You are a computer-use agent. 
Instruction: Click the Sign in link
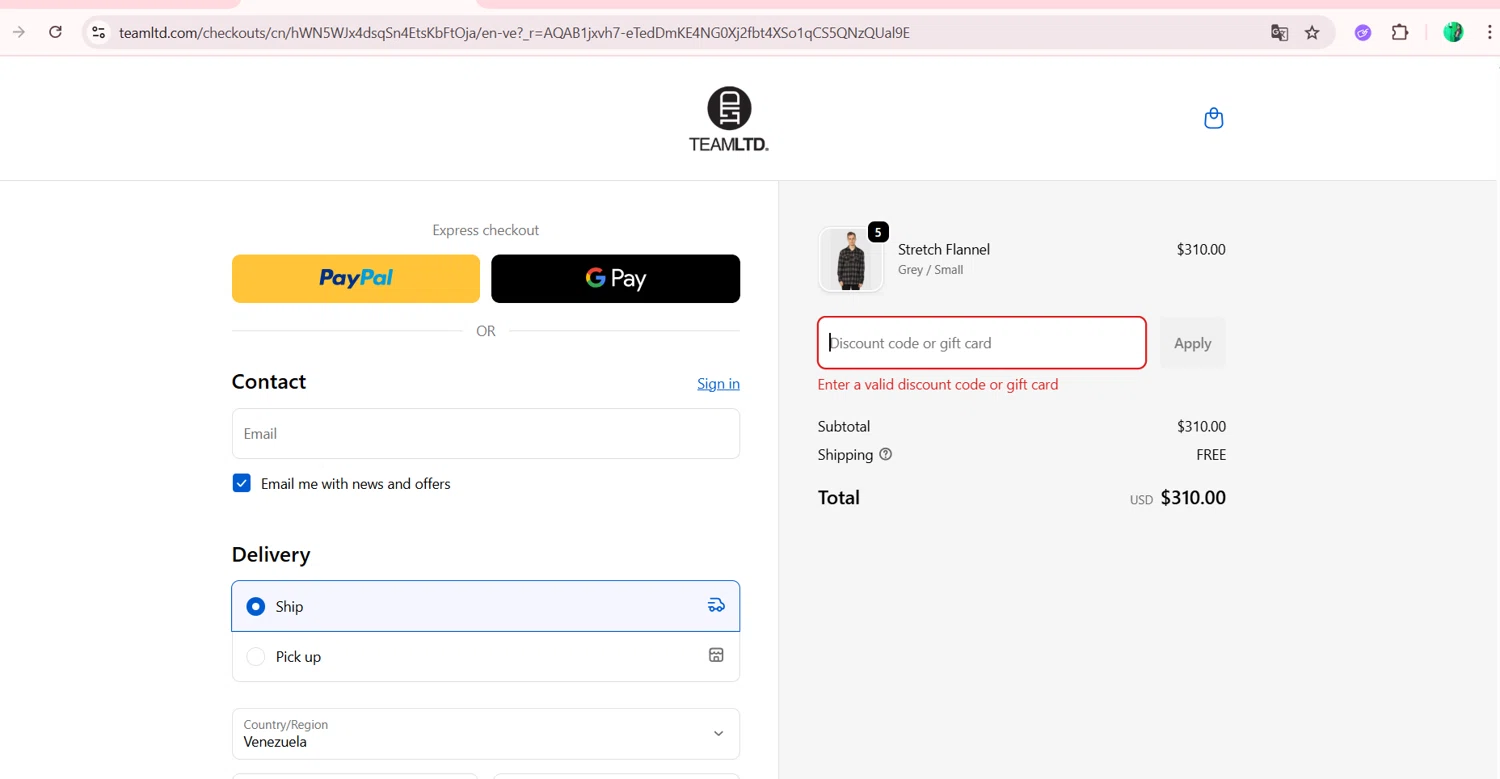(x=718, y=384)
